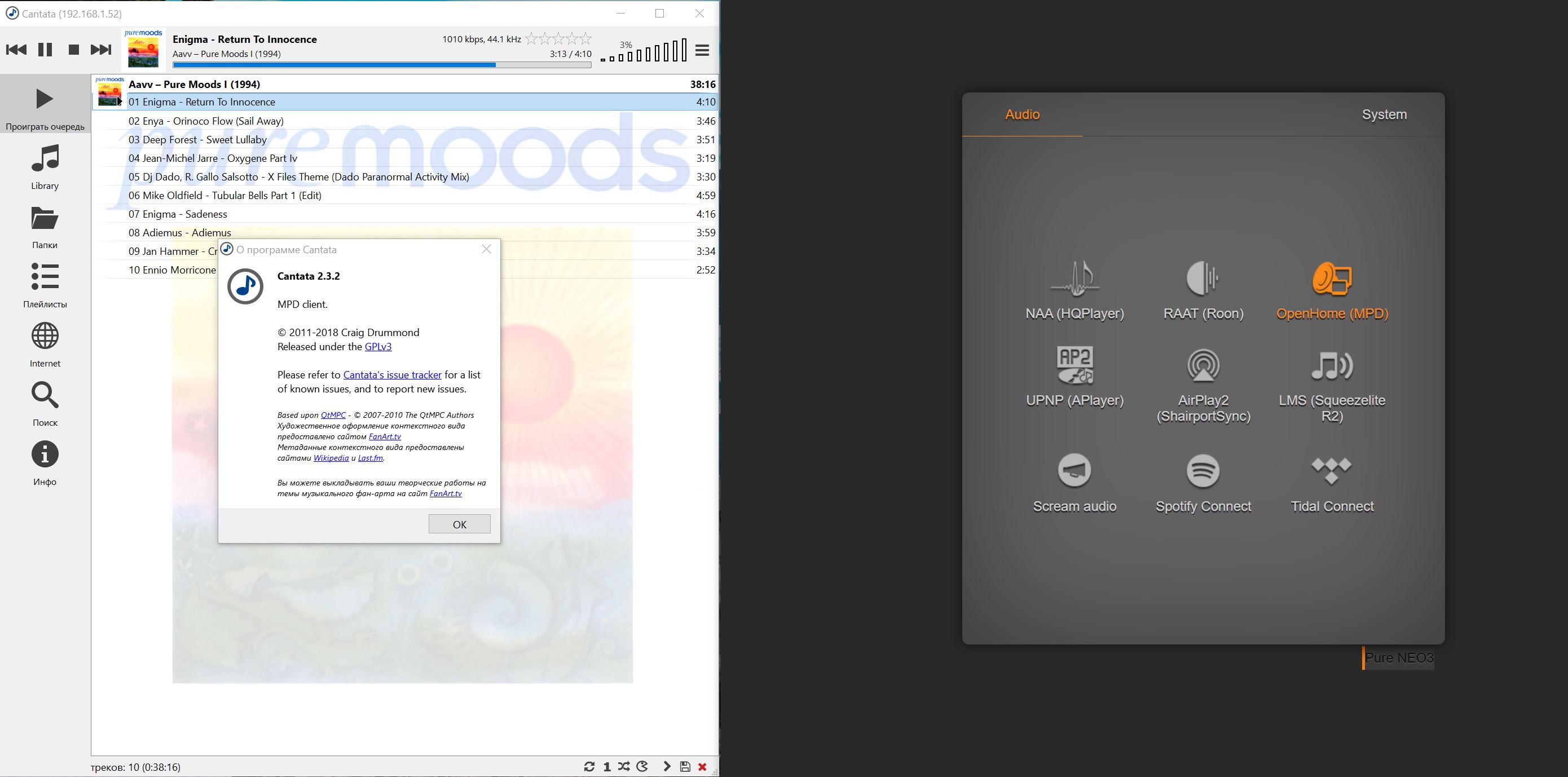Toggle consume mode (pac-man icon)
The image size is (1568, 777).
pos(642,767)
